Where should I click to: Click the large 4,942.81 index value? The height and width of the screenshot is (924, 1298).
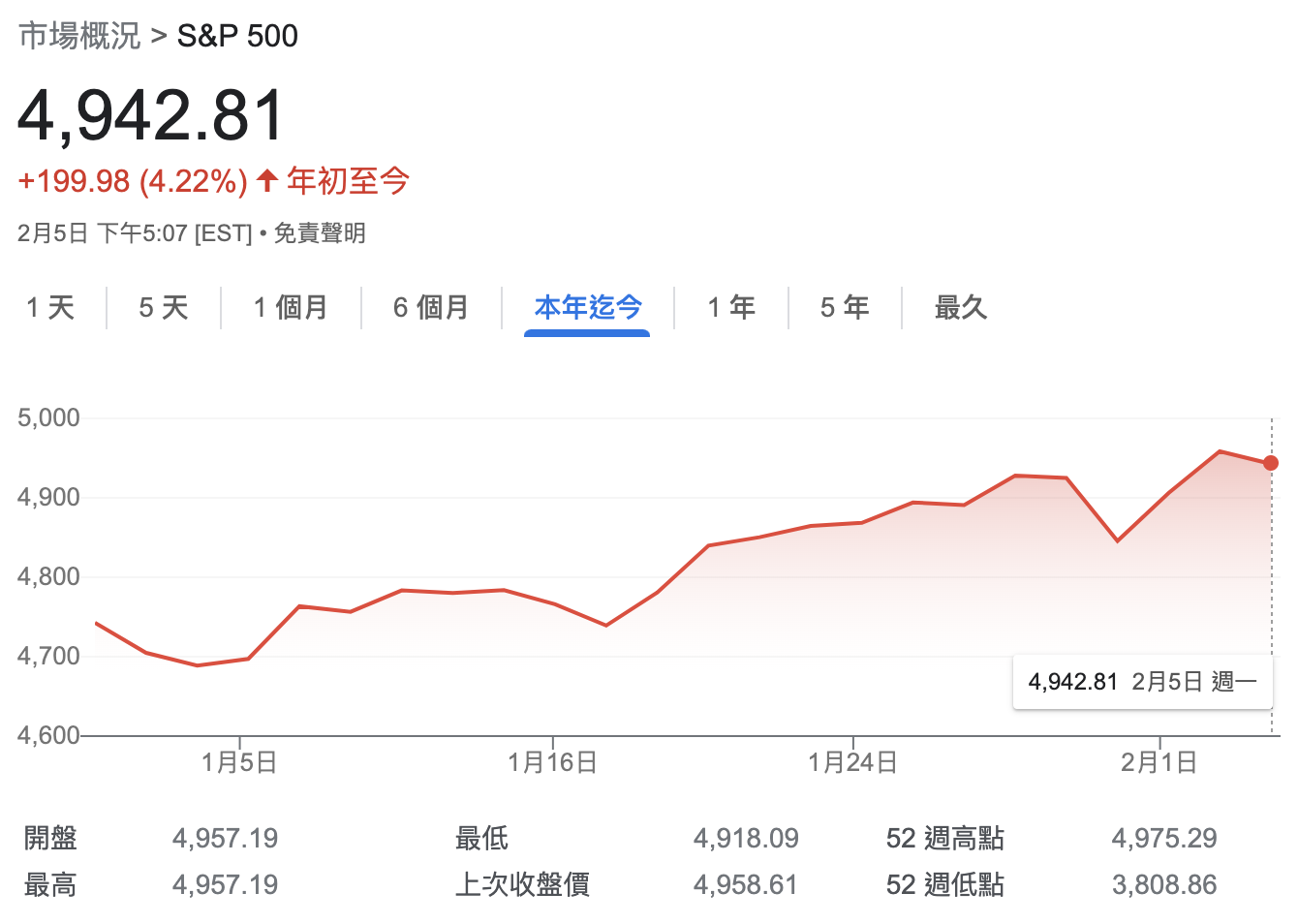151,115
